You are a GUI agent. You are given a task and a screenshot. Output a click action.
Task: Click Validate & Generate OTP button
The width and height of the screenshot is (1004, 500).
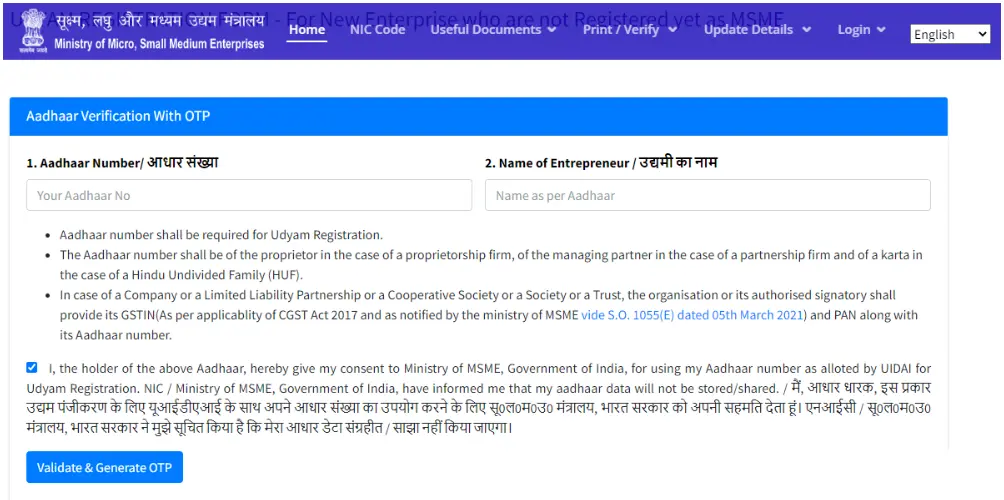[104, 467]
